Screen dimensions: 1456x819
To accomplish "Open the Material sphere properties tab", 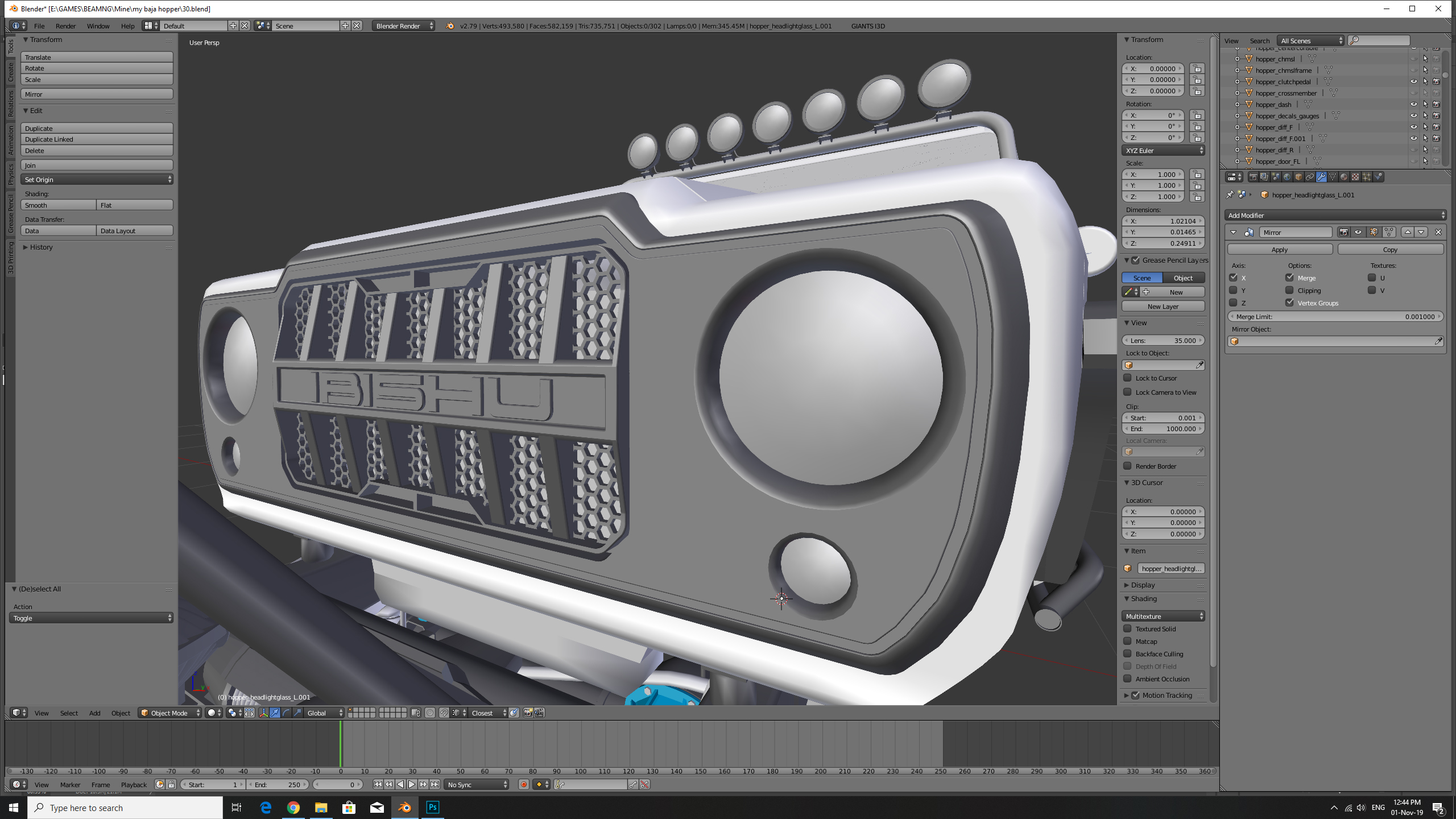I will (x=1344, y=177).
